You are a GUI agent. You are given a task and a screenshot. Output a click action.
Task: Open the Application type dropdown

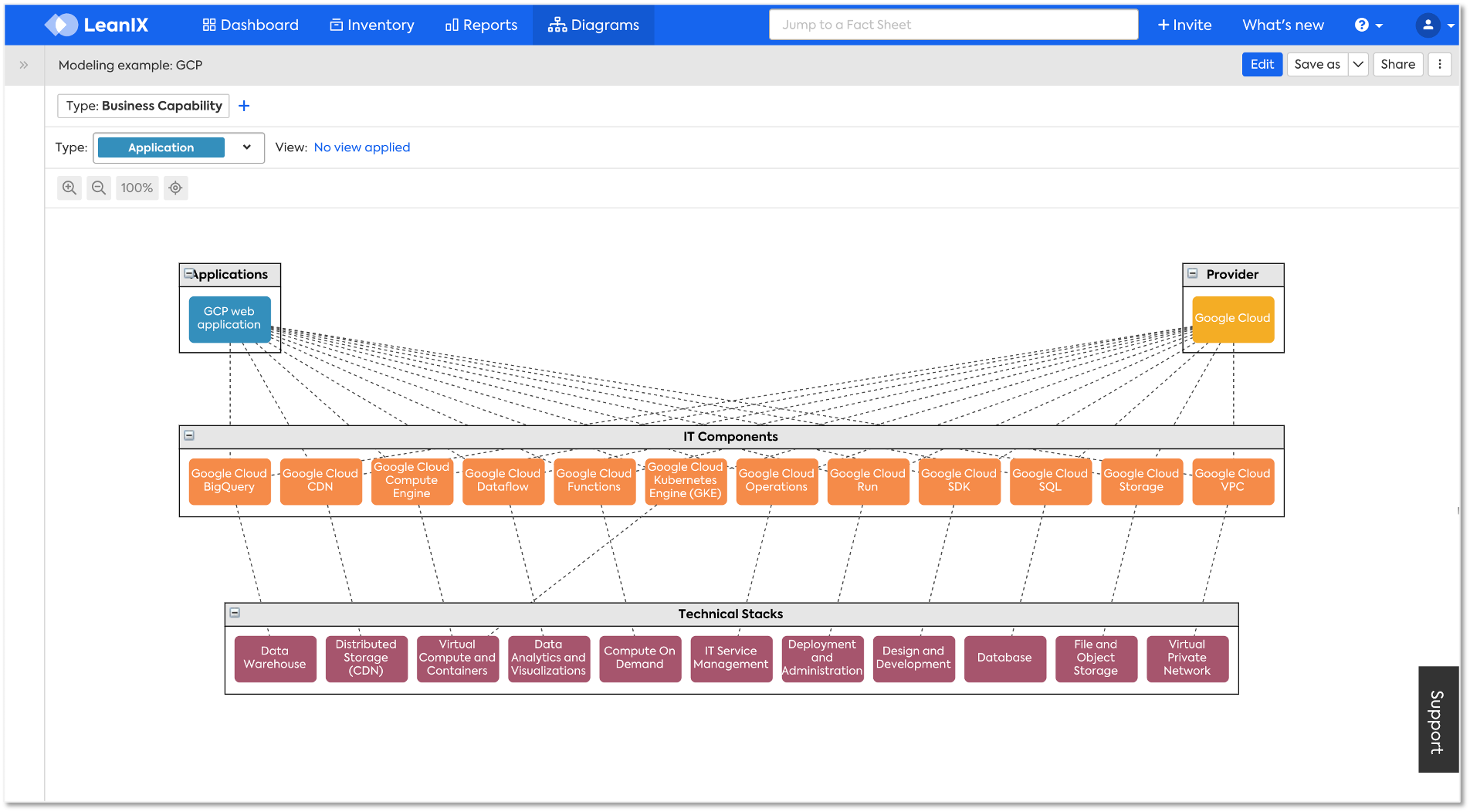178,147
